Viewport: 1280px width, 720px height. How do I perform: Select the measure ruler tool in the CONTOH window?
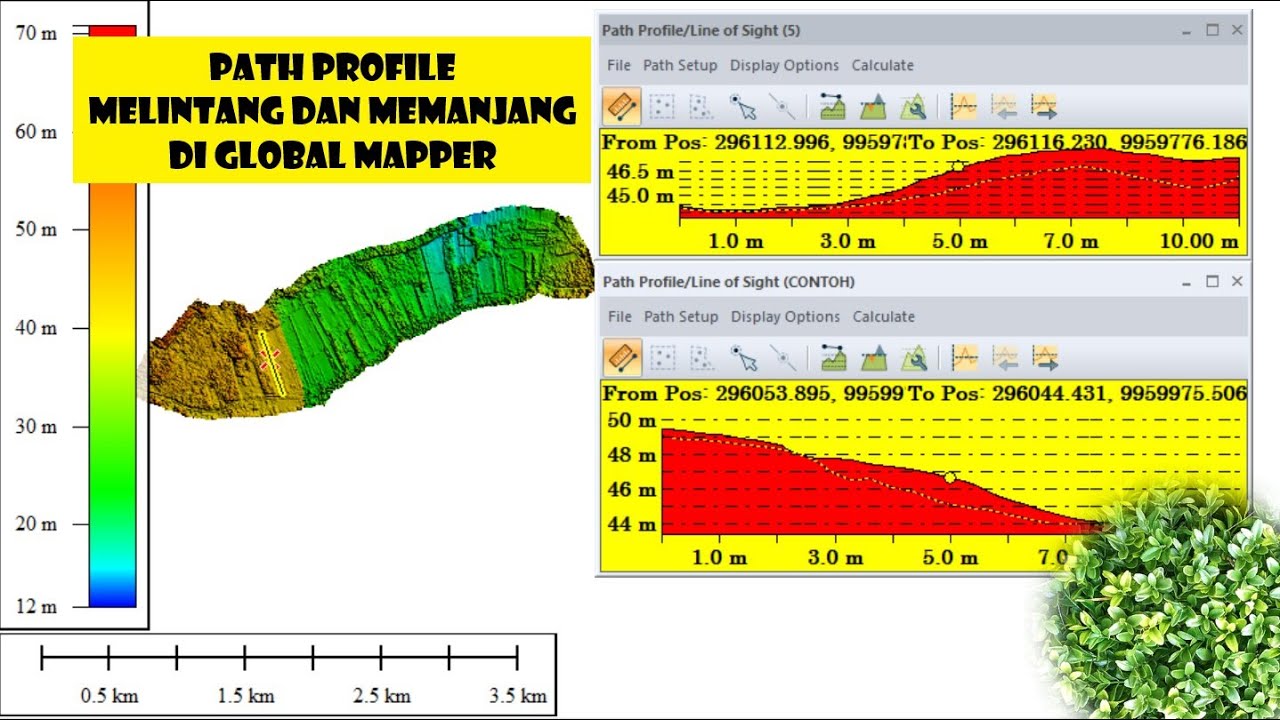(622, 358)
